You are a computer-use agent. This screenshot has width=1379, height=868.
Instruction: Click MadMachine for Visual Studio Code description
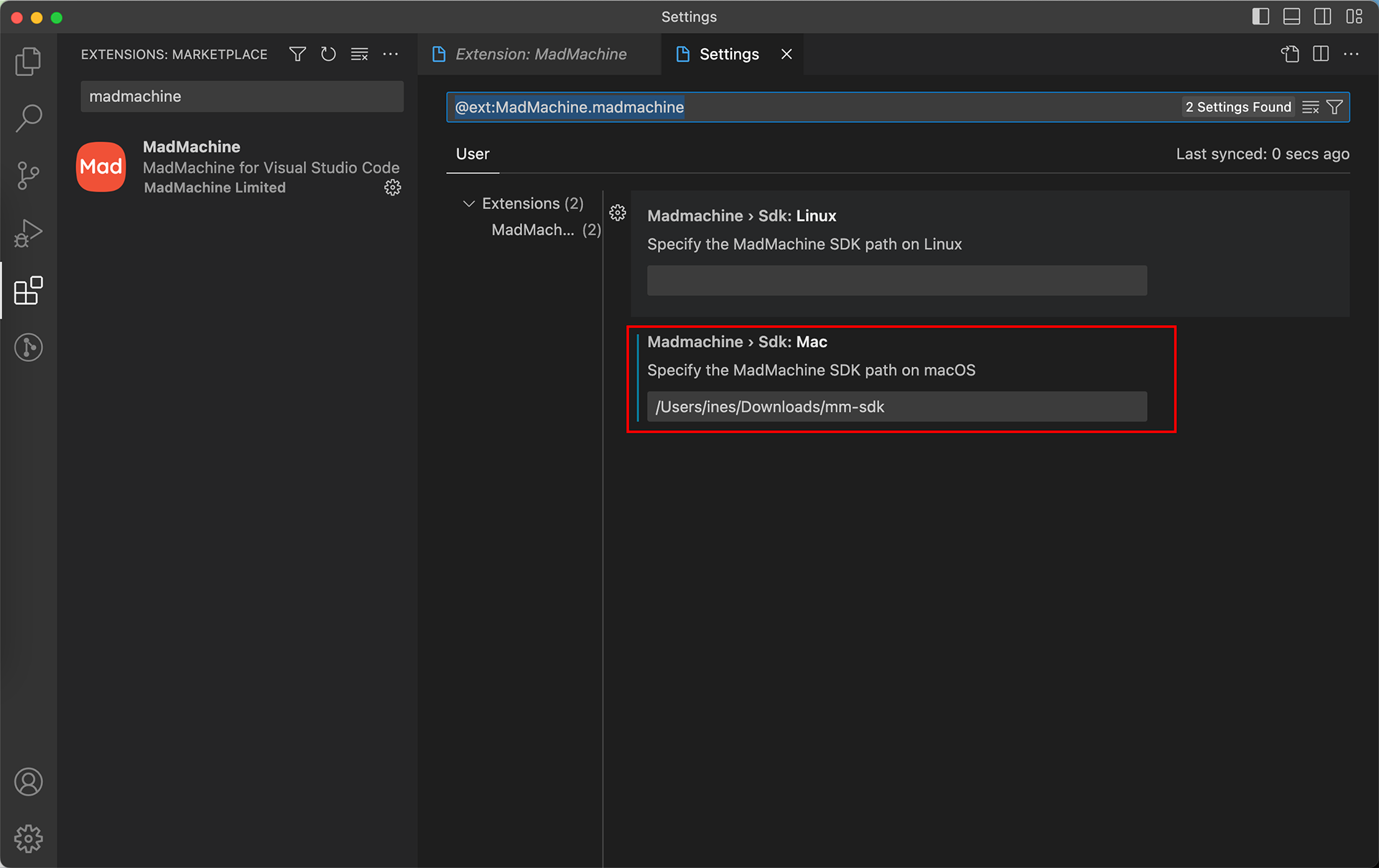click(x=271, y=167)
